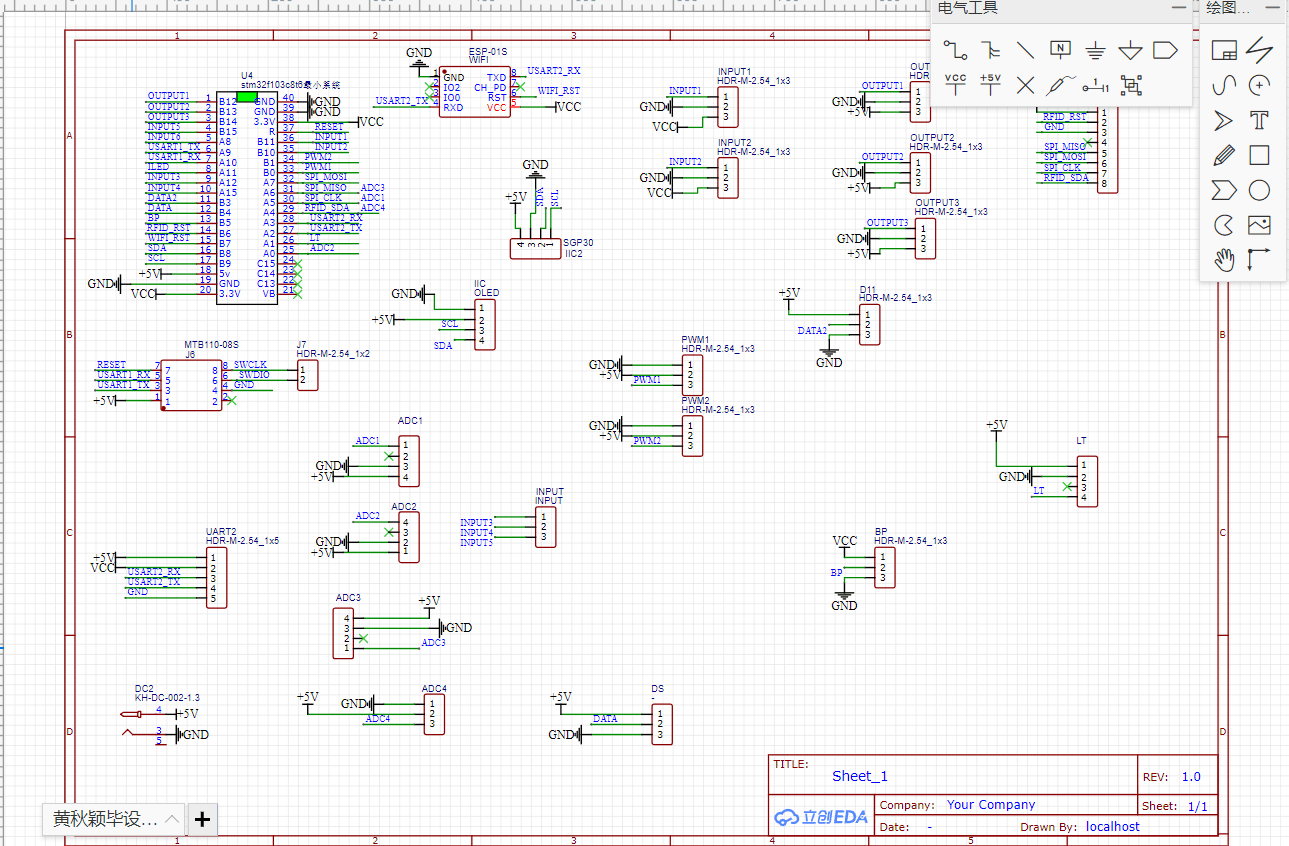Click the 绘图 panel title
This screenshot has height=846, width=1289.
point(1228,8)
